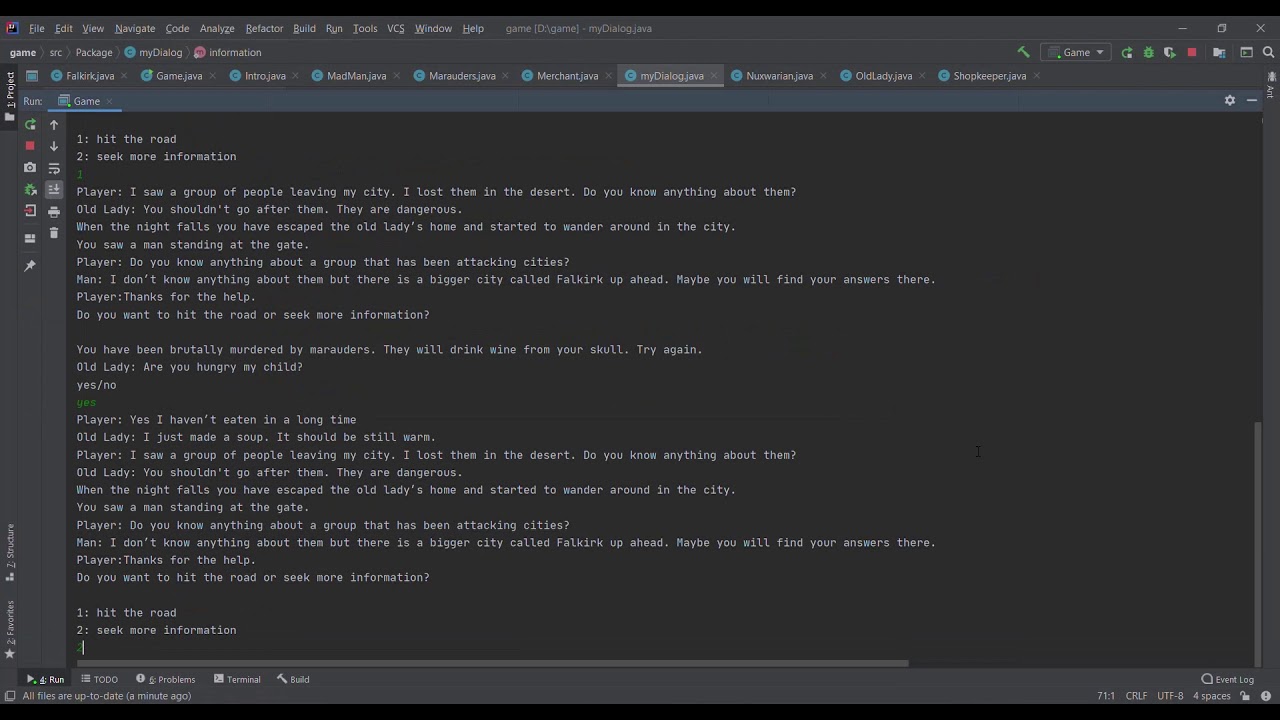Click the Search Everywhere magnifier icon
Image resolution: width=1280 pixels, height=720 pixels.
pos(1268,52)
